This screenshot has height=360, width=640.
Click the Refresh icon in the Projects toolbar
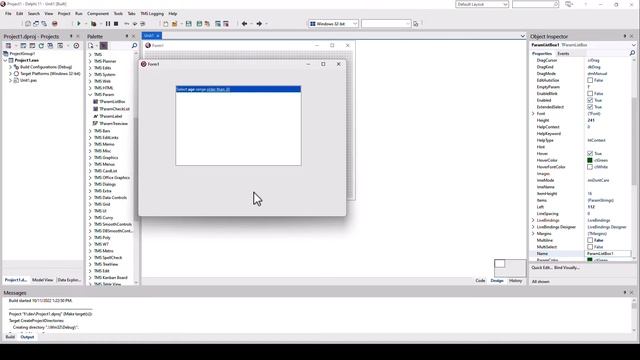tap(41, 46)
